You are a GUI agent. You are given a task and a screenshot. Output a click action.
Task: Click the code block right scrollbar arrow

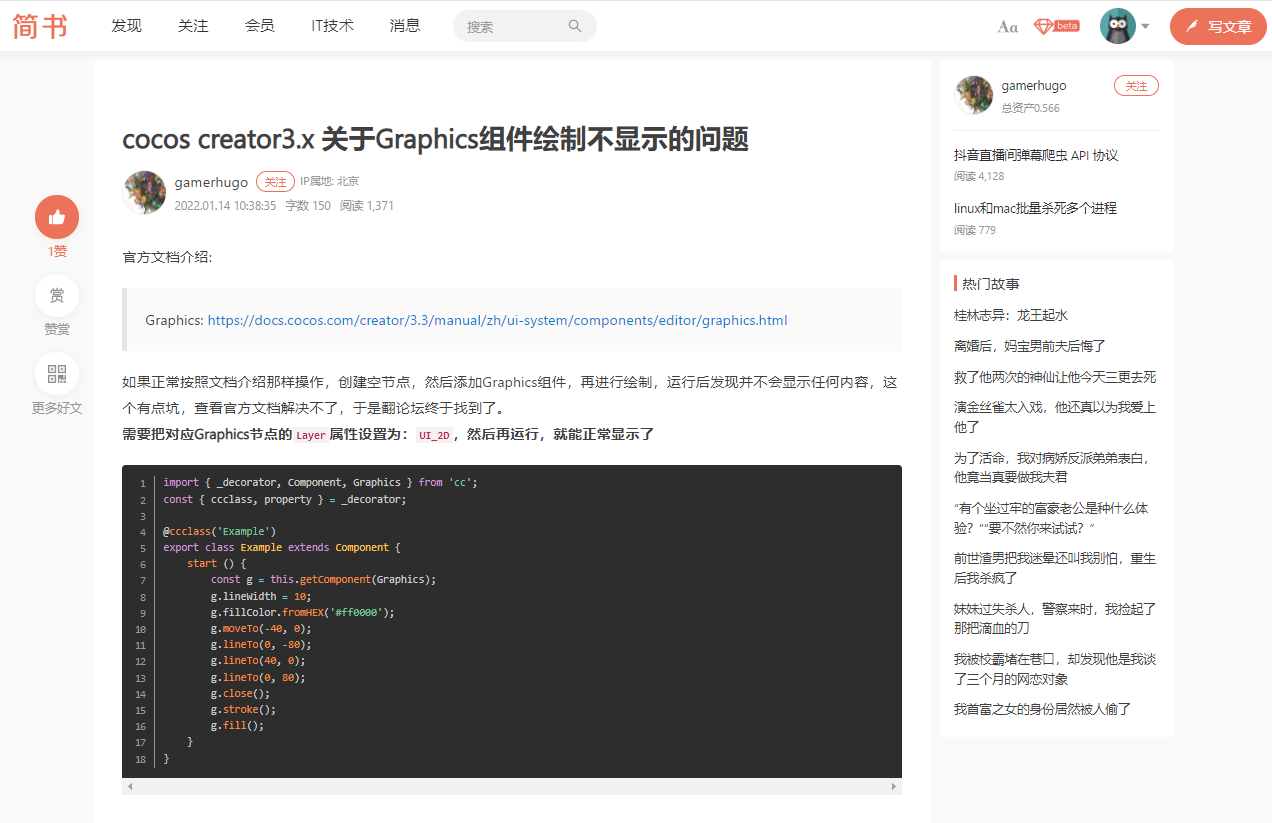(x=892, y=787)
